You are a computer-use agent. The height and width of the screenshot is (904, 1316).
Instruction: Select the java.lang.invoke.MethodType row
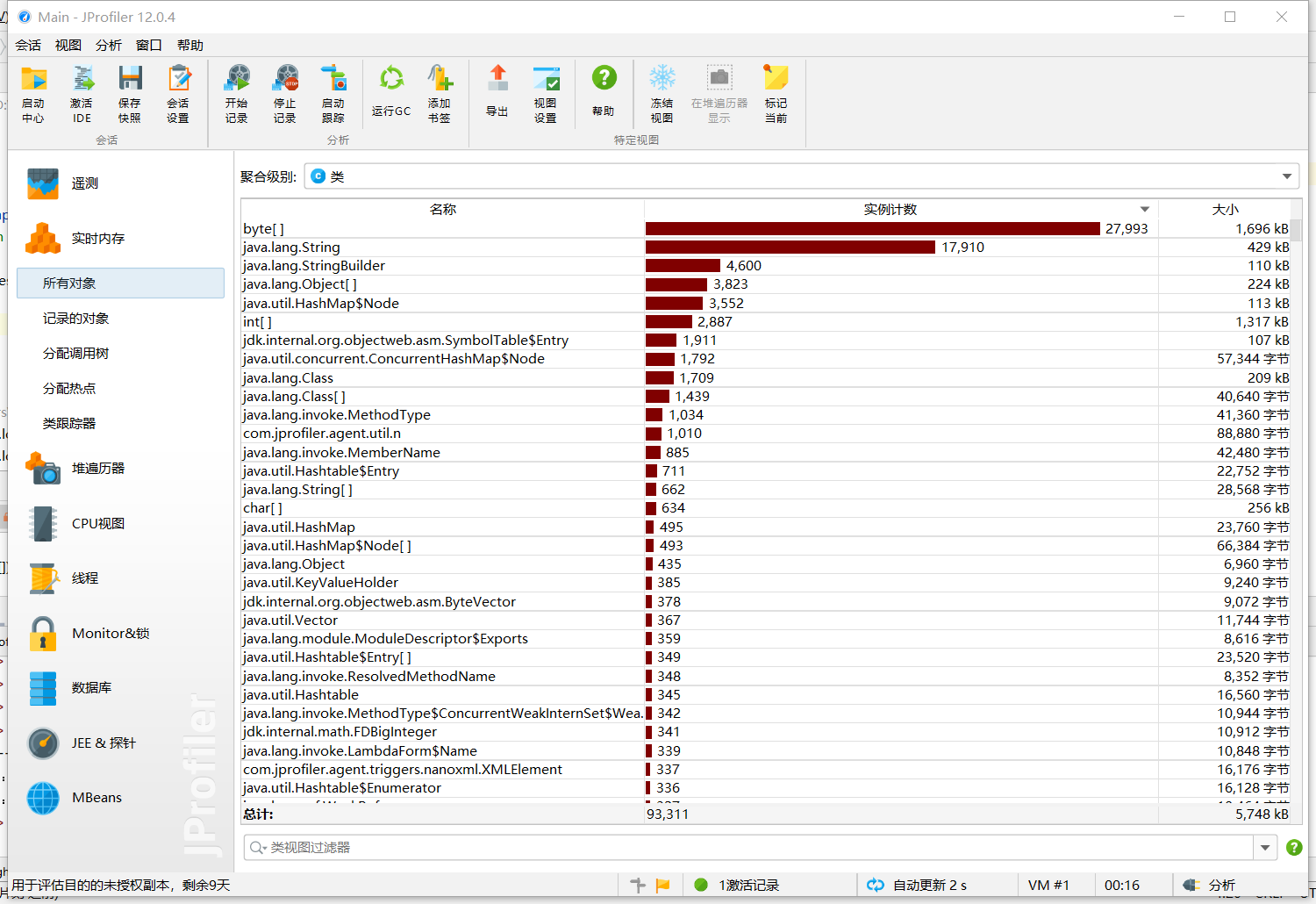coord(766,414)
